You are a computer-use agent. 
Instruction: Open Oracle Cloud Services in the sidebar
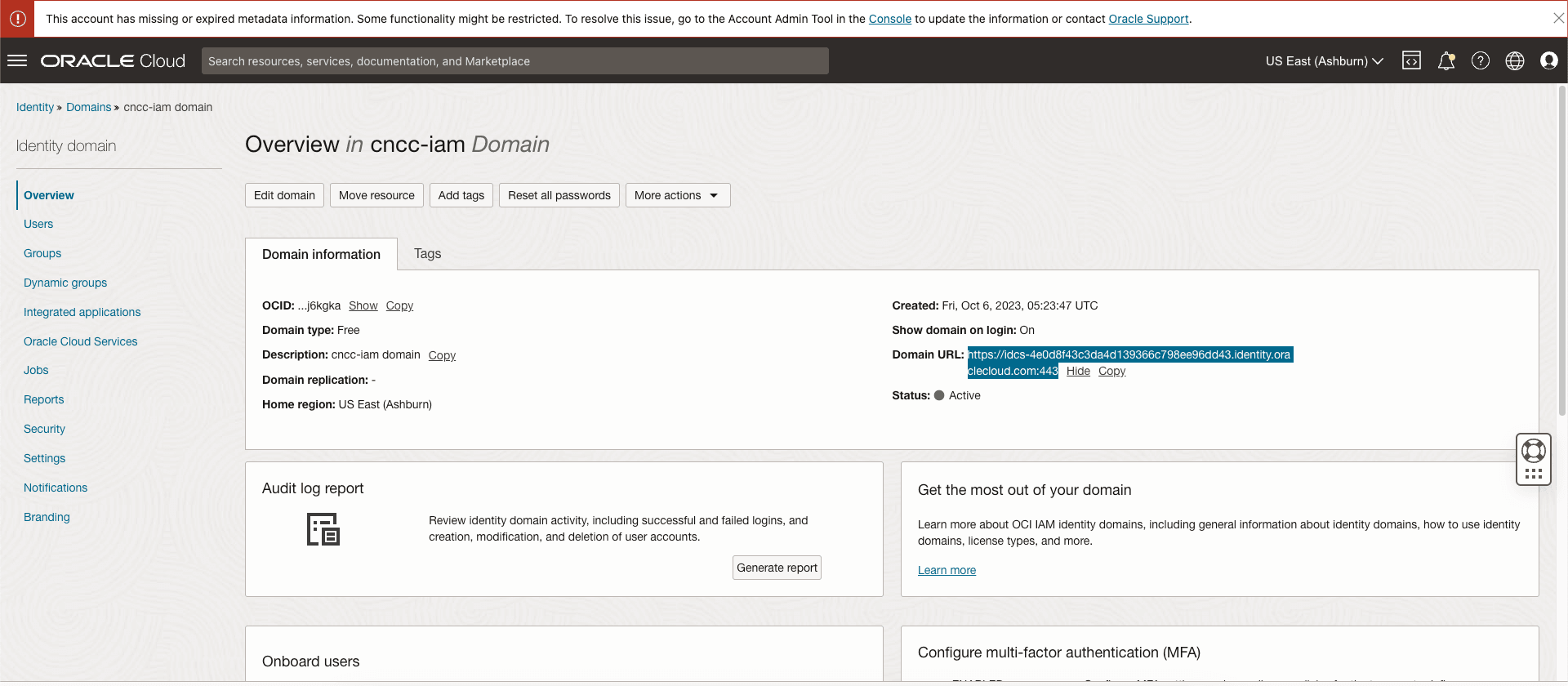80,341
